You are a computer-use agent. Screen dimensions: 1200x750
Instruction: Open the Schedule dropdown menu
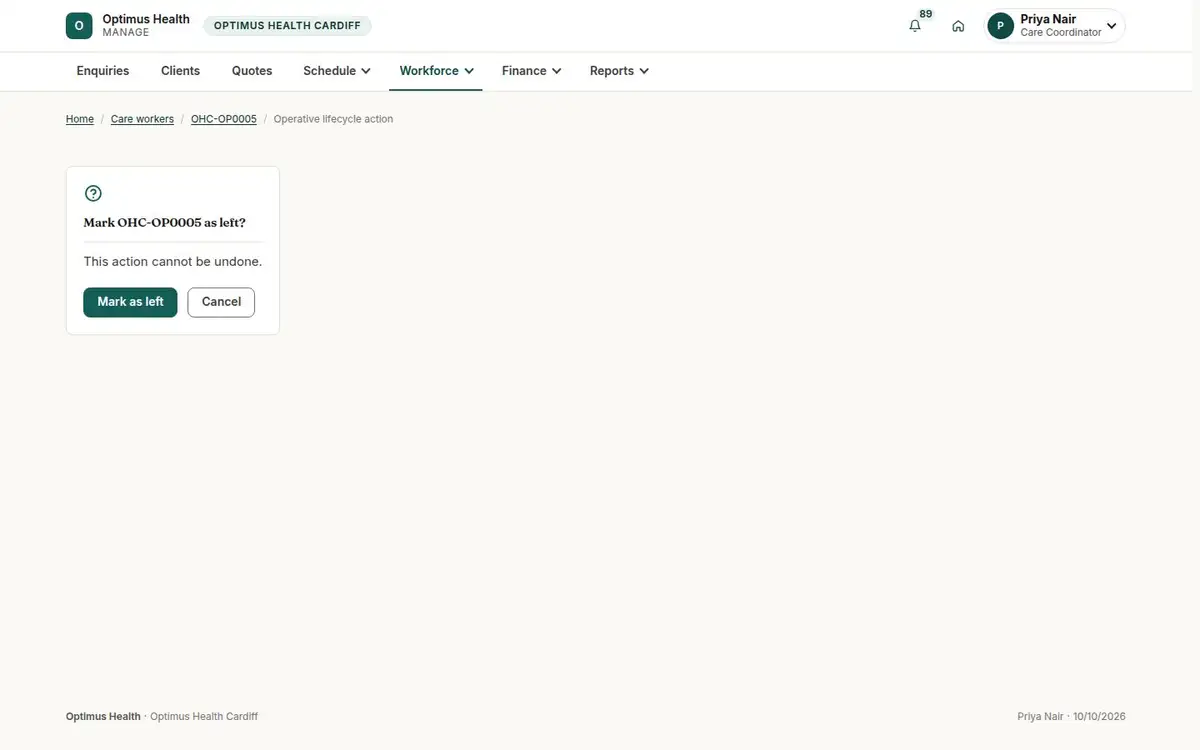tap(337, 71)
